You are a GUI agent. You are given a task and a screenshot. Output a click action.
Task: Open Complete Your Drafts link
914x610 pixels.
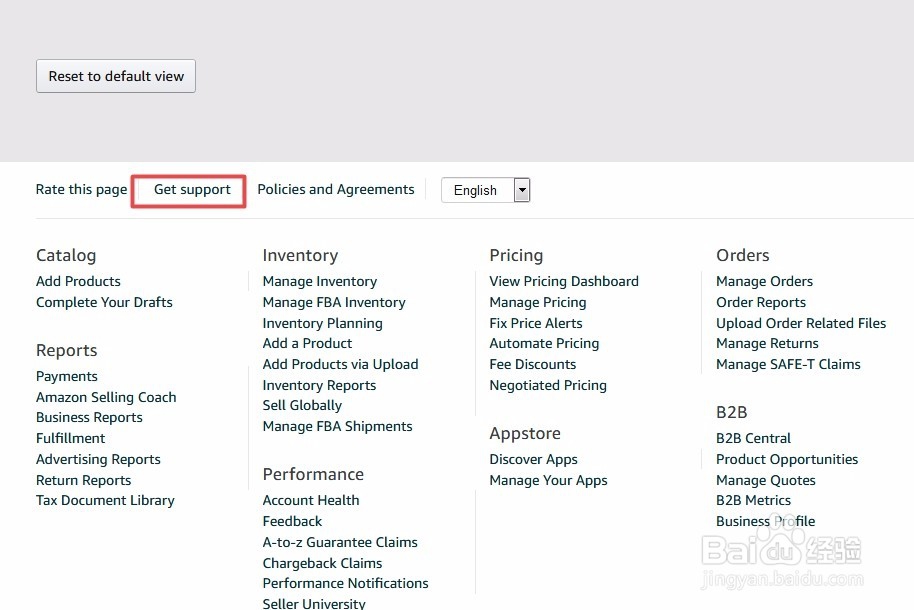pyautogui.click(x=104, y=302)
